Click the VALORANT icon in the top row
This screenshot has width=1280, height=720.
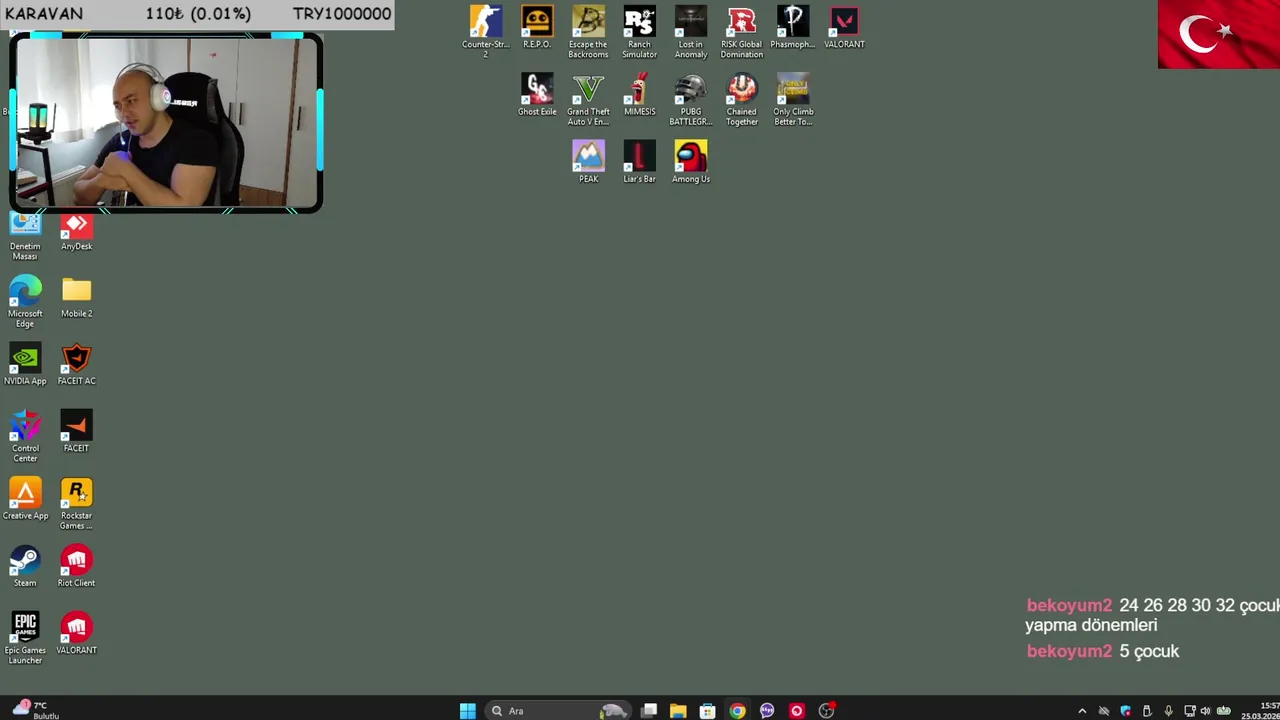844,27
